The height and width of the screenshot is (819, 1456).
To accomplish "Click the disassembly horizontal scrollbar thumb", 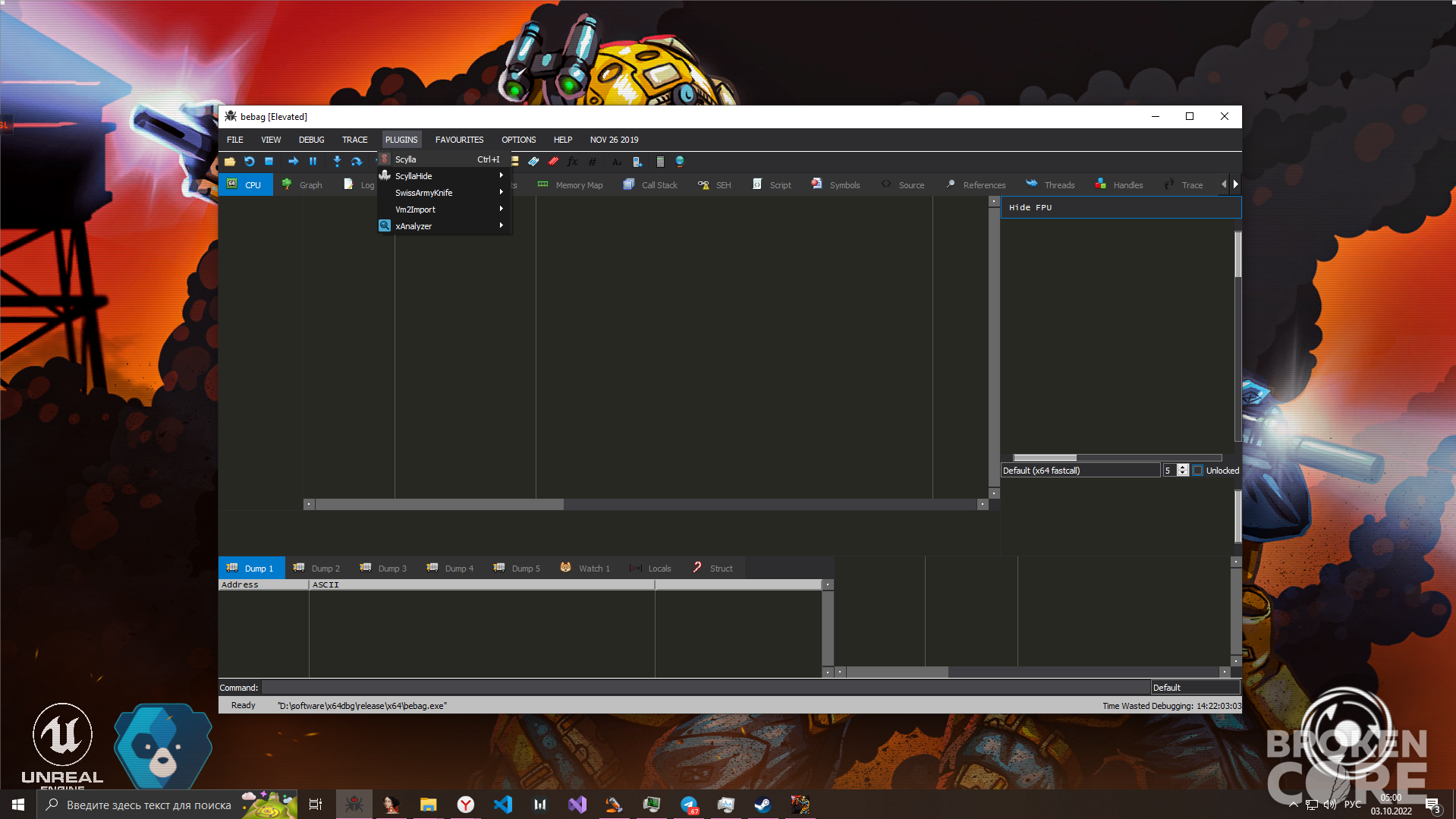I will (x=439, y=505).
